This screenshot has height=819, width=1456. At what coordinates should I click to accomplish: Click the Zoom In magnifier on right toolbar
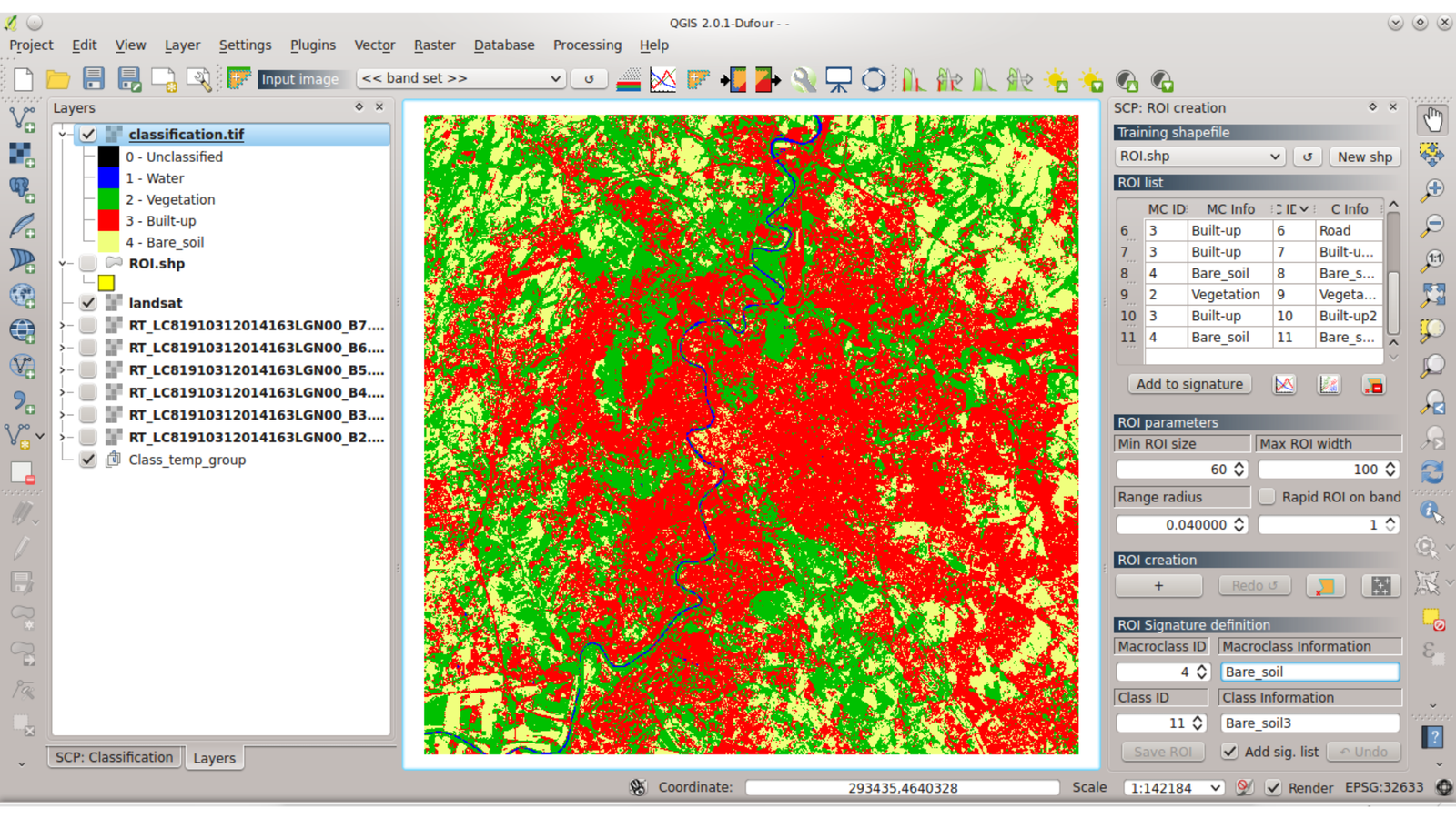(x=1433, y=189)
